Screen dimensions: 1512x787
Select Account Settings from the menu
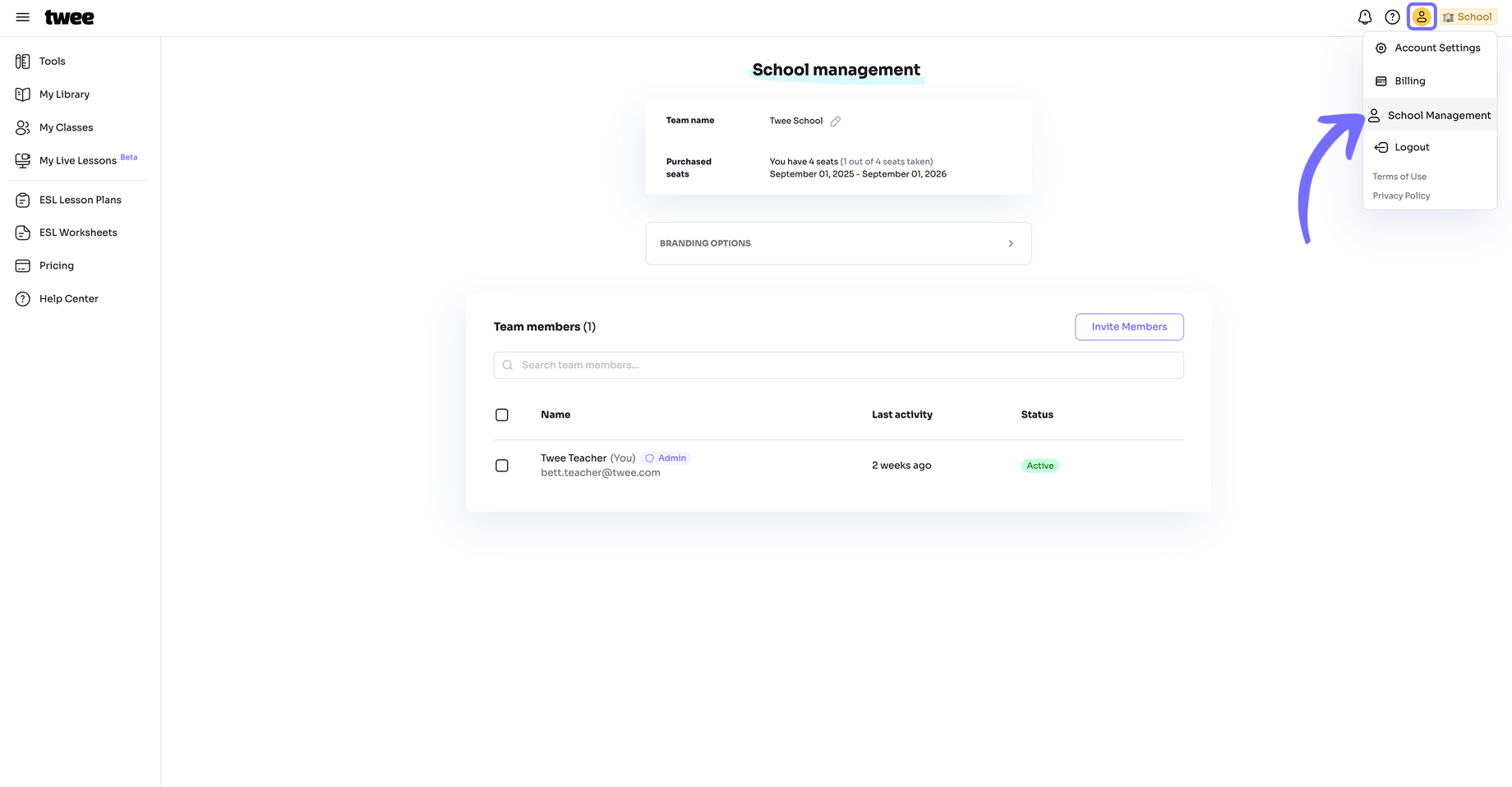pyautogui.click(x=1430, y=48)
